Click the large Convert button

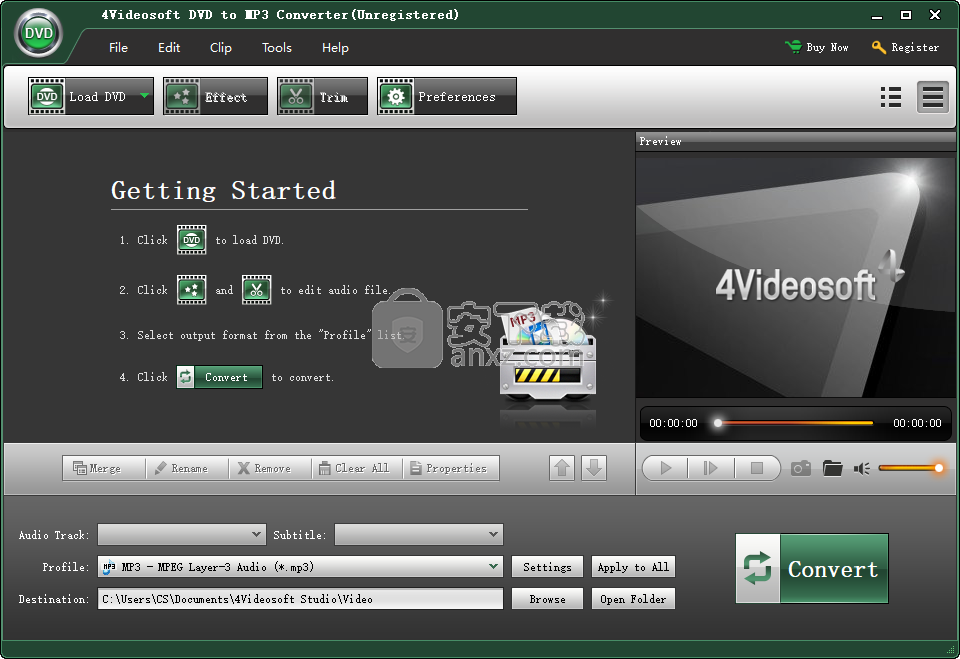812,568
